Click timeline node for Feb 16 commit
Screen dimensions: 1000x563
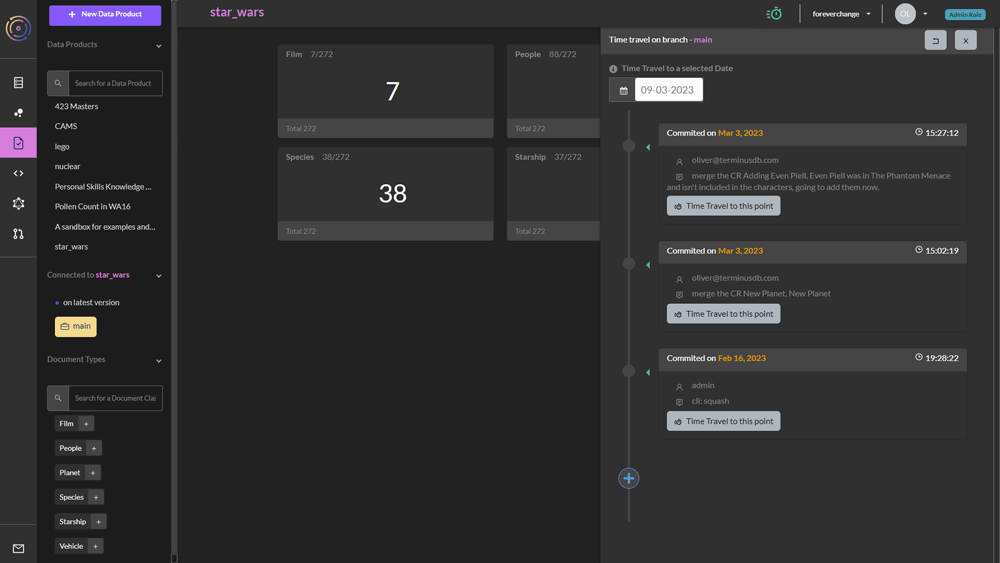pos(629,371)
